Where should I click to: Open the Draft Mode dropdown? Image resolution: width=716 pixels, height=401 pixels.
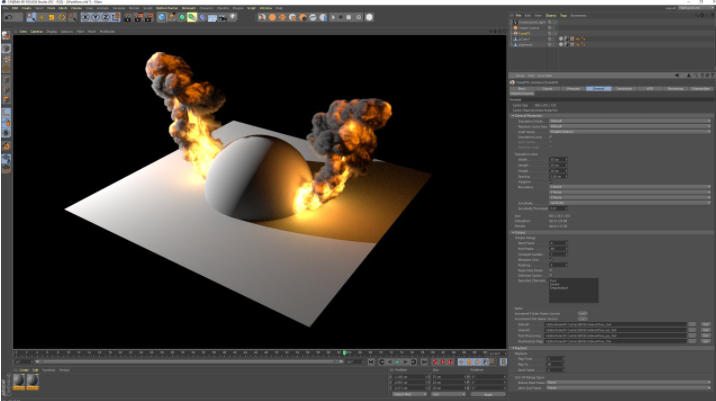(630, 132)
